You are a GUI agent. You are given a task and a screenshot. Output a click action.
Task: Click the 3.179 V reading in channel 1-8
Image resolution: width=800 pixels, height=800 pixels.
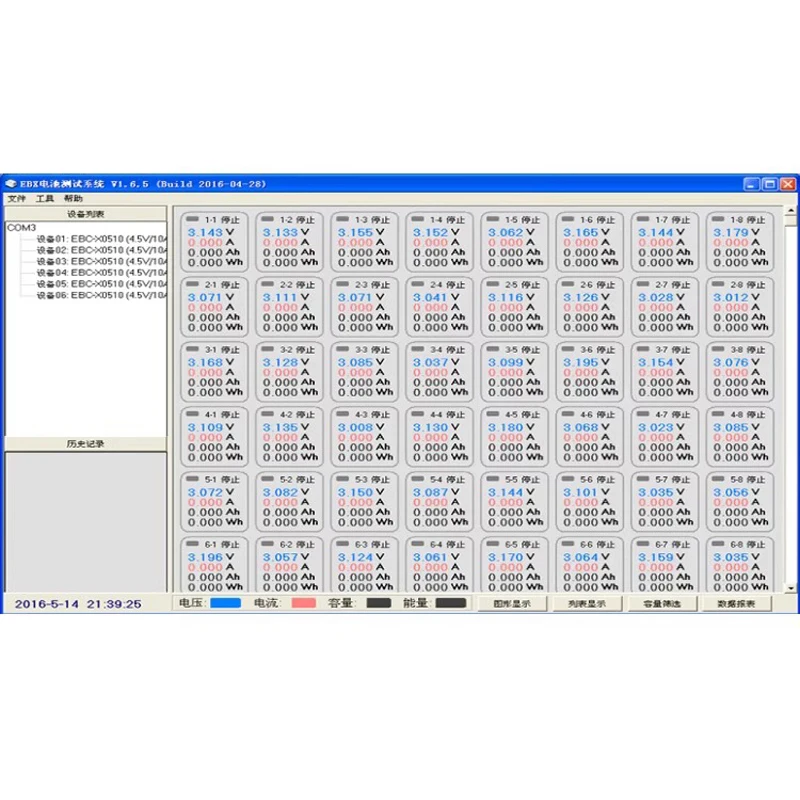[x=737, y=232]
